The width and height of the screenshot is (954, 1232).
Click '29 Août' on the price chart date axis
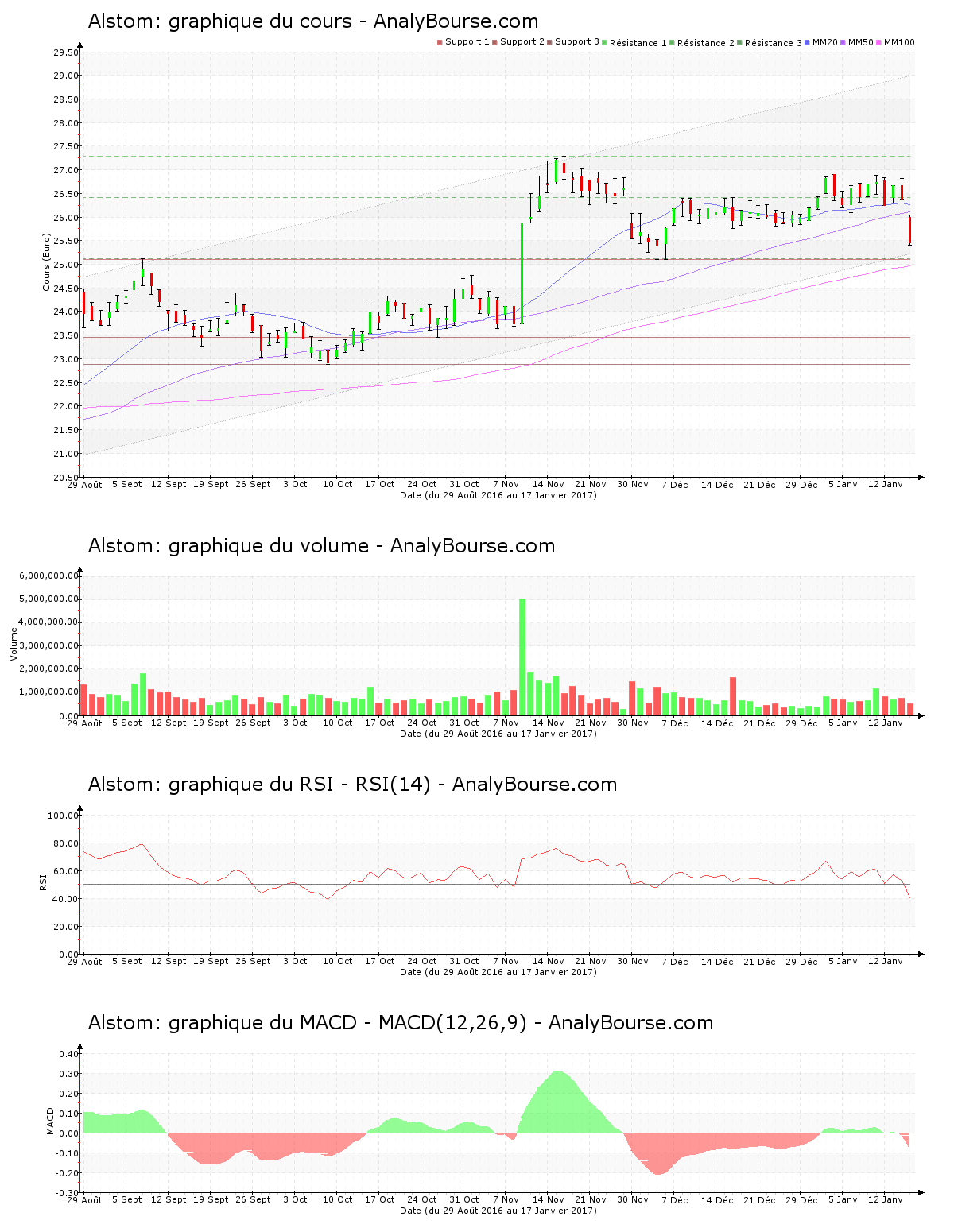pyautogui.click(x=84, y=484)
